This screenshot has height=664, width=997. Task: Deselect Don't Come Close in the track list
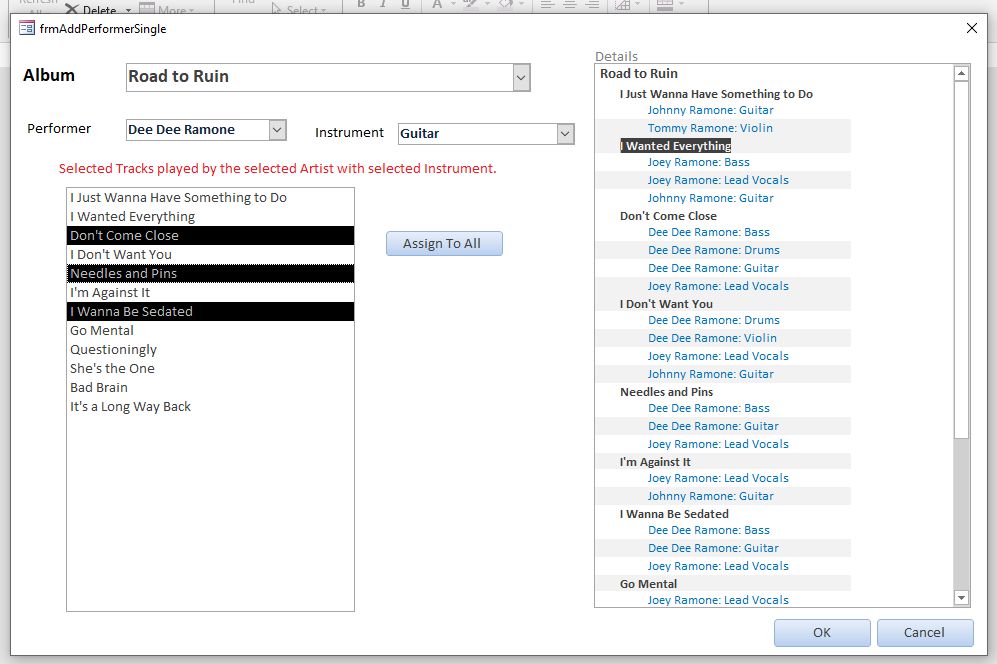210,236
